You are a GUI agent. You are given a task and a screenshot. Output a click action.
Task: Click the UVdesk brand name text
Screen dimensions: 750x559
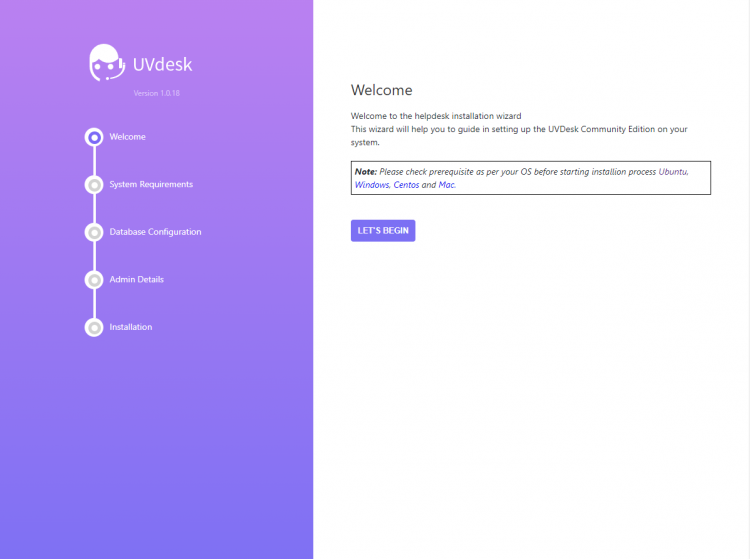pos(163,64)
